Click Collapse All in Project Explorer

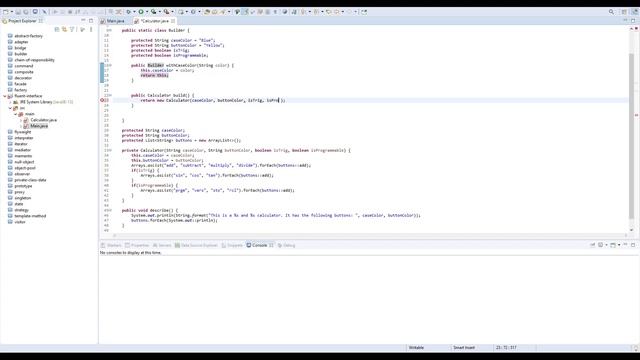(x=57, y=29)
